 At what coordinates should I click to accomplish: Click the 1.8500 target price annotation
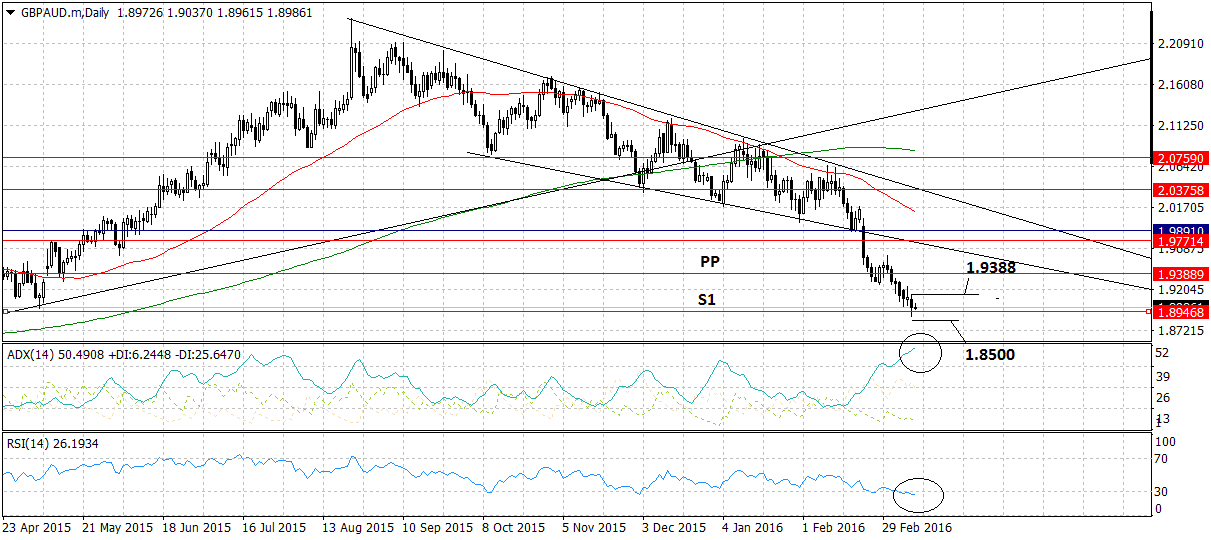click(x=991, y=355)
